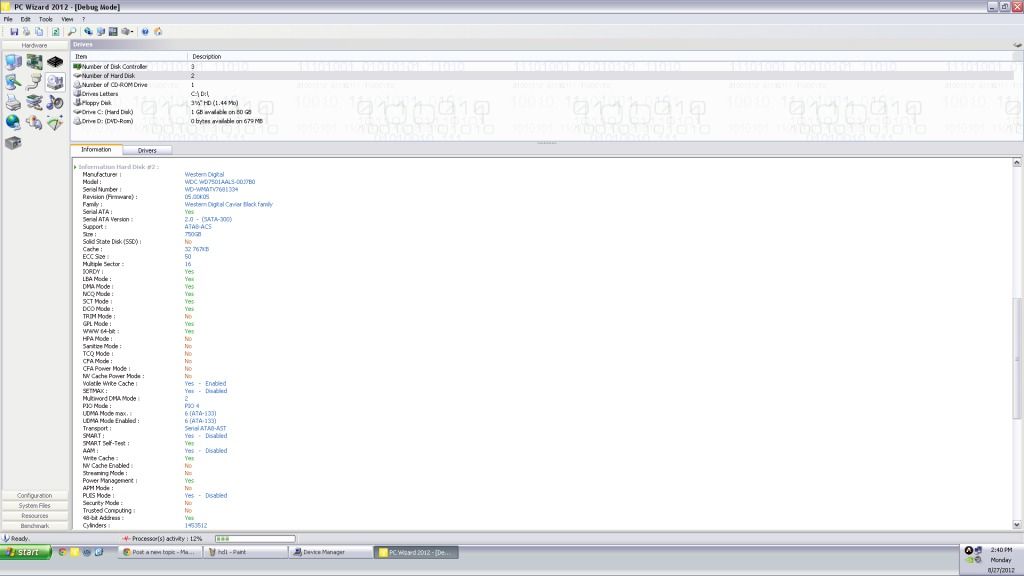Open the Tools menu
Image resolution: width=1024 pixels, height=576 pixels.
point(46,20)
